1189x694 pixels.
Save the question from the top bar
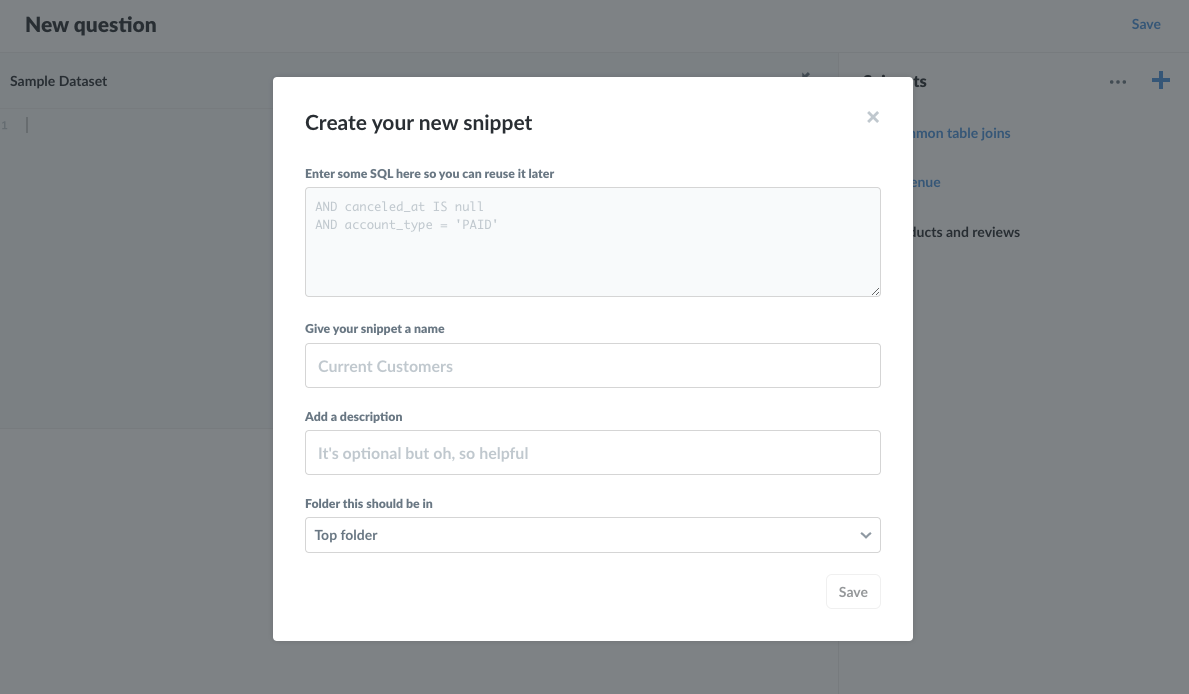pyautogui.click(x=1146, y=23)
